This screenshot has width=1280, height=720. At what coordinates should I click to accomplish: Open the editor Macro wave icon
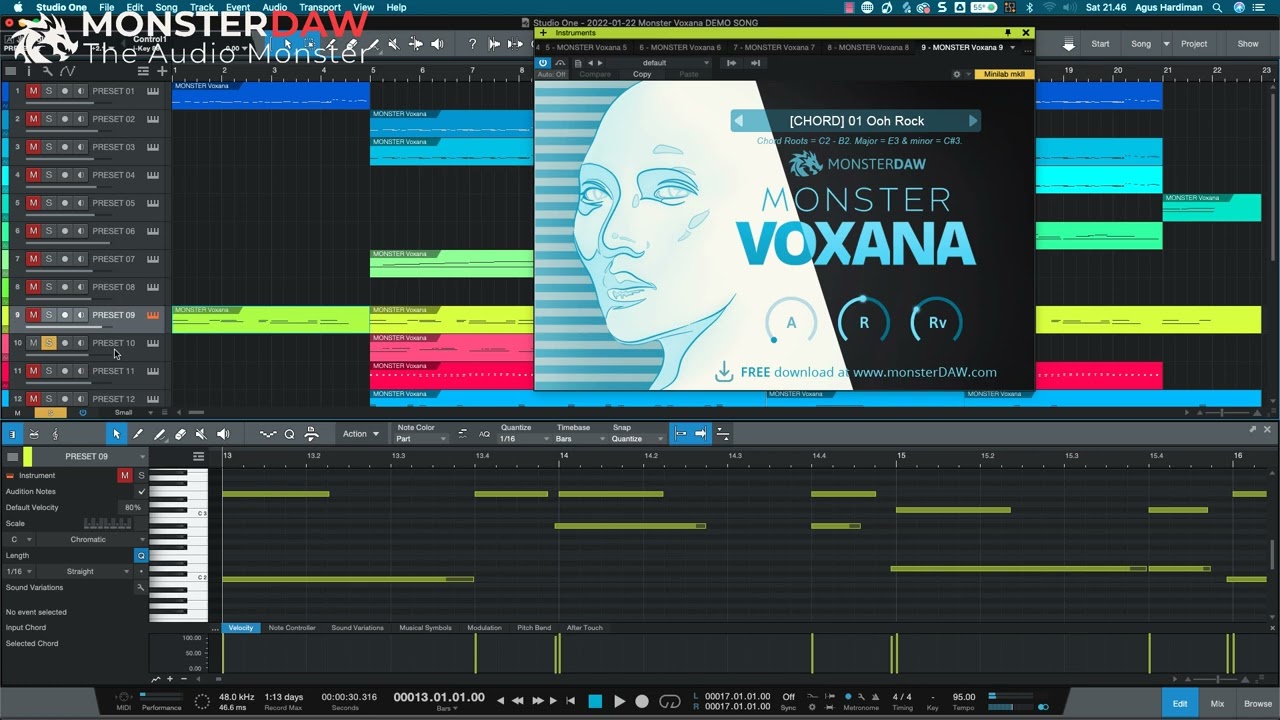pyautogui.click(x=268, y=434)
